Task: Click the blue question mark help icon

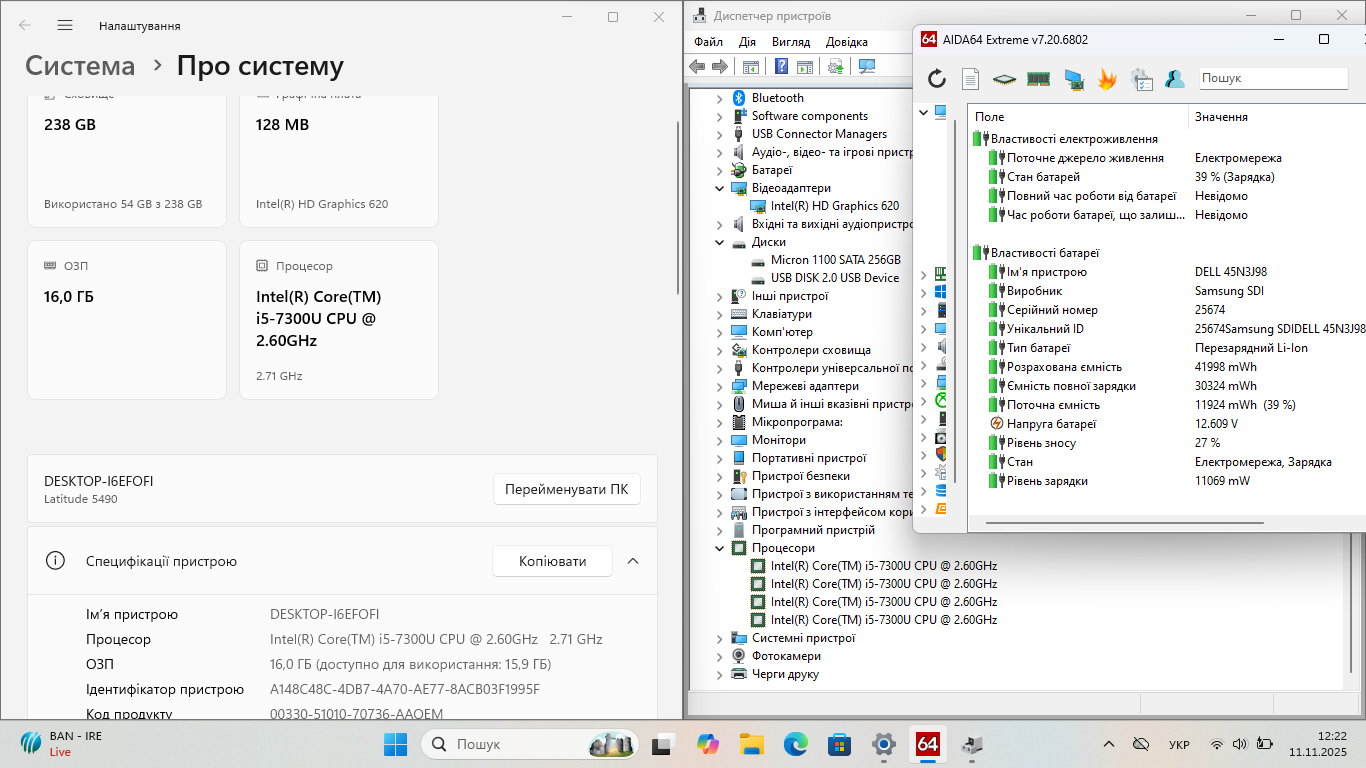Action: coord(780,67)
